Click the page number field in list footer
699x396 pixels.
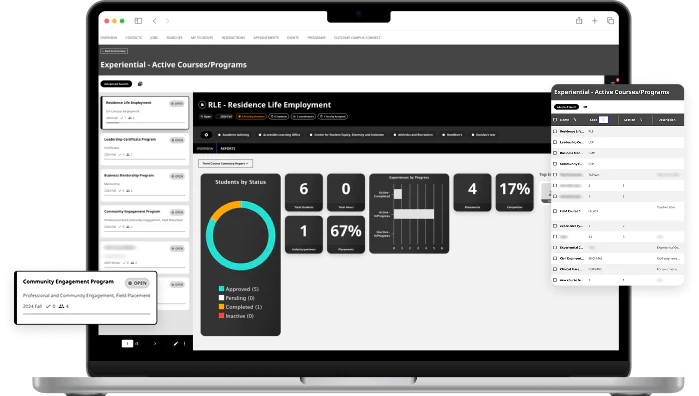pos(127,343)
